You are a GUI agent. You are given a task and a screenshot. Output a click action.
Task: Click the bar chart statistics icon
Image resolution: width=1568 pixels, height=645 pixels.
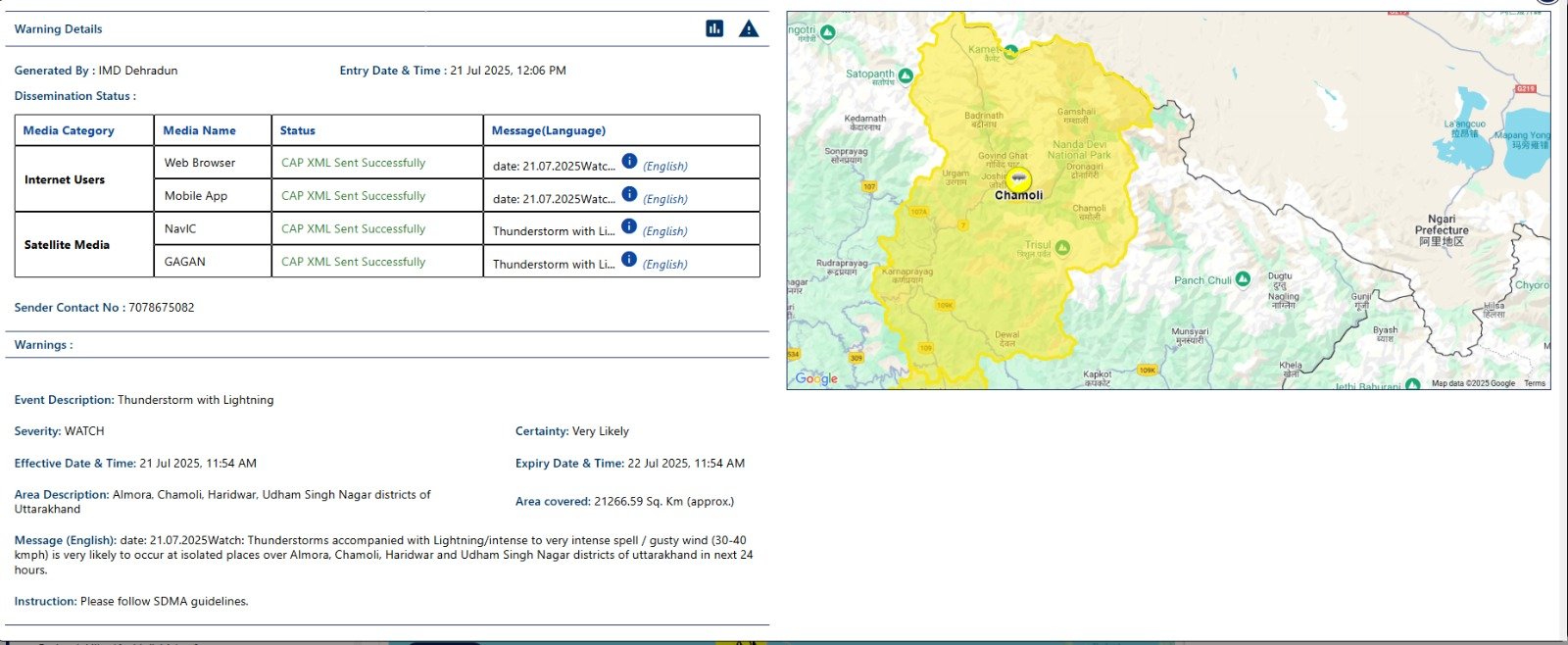click(714, 28)
